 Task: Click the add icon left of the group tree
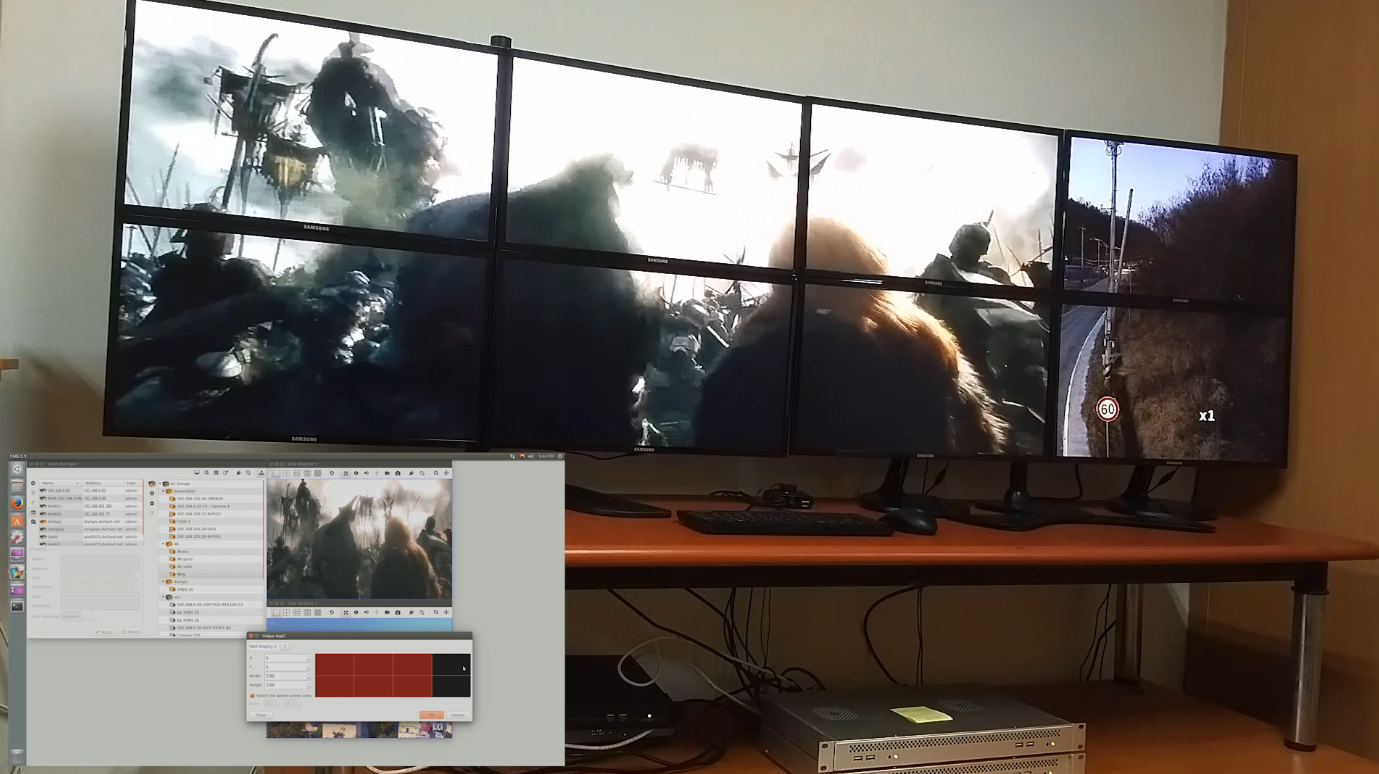tap(152, 493)
